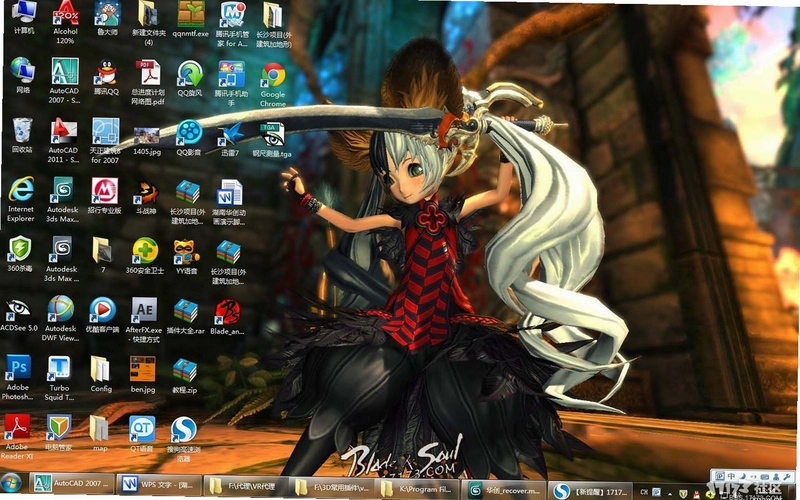This screenshot has height=500, width=800.
Task: Launch the 斗战神 game shortcut
Action: point(146,197)
